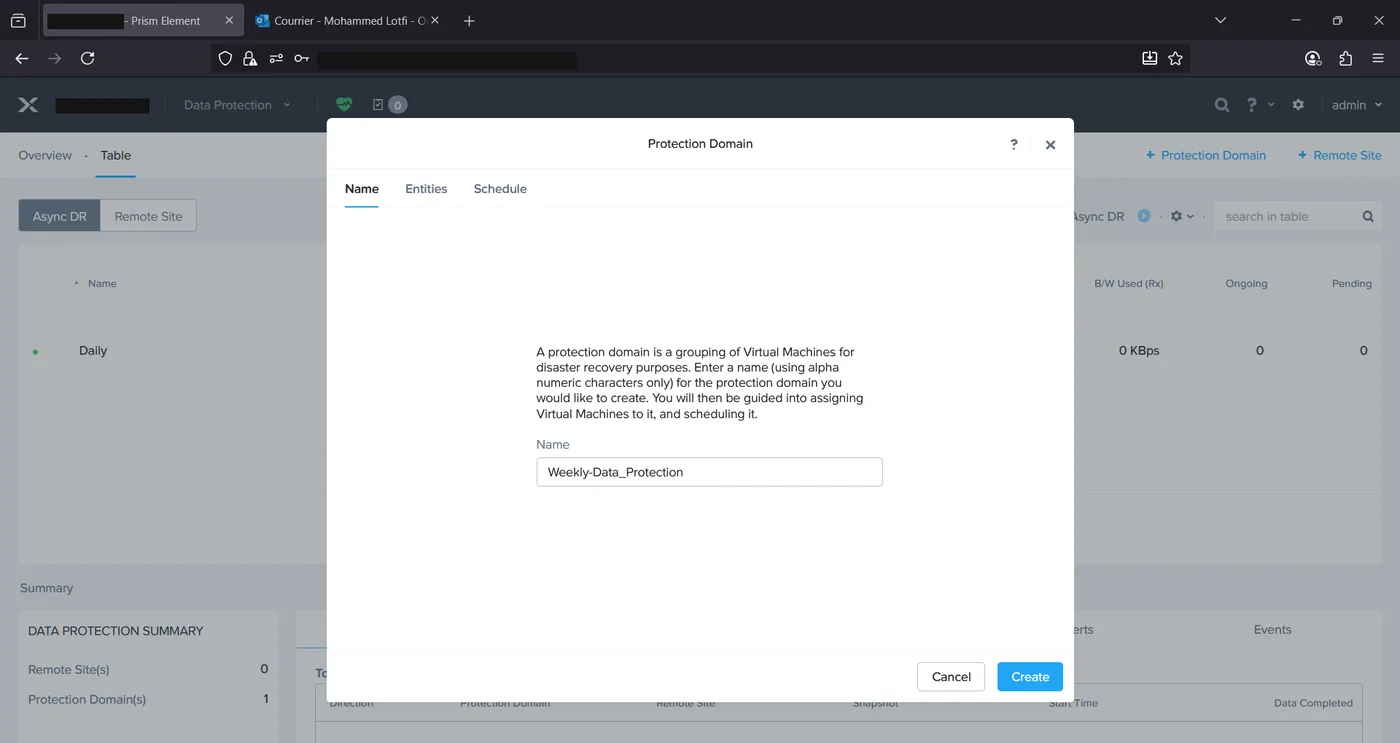Switch to the Entities tab

[x=426, y=189]
